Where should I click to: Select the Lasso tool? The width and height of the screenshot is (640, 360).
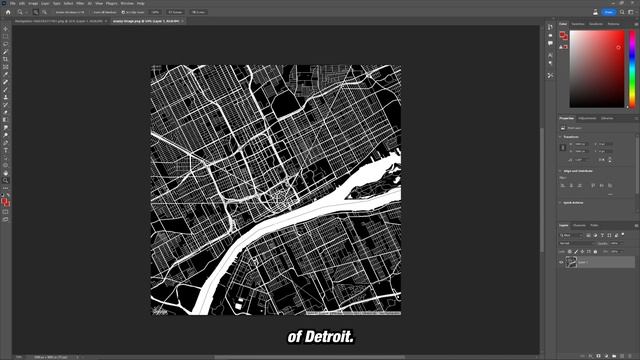[x=5, y=44]
